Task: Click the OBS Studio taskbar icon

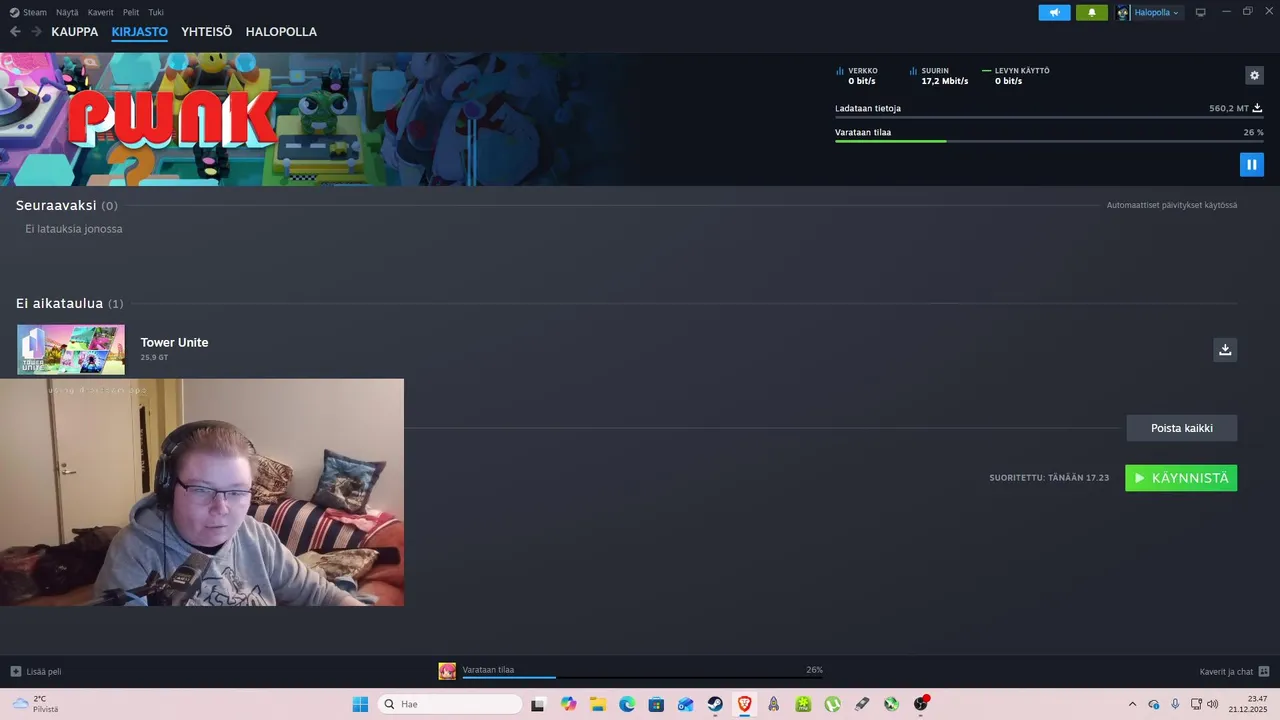Action: click(x=921, y=704)
